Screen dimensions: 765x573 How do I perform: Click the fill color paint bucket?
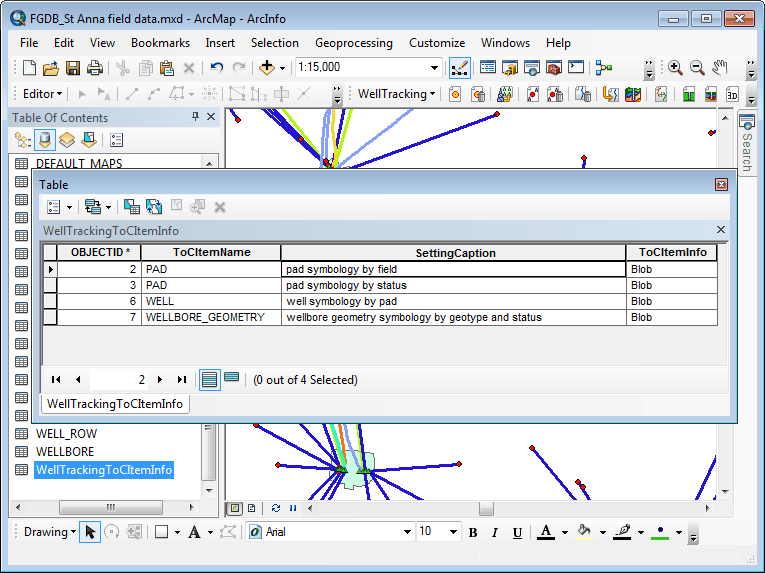point(584,532)
